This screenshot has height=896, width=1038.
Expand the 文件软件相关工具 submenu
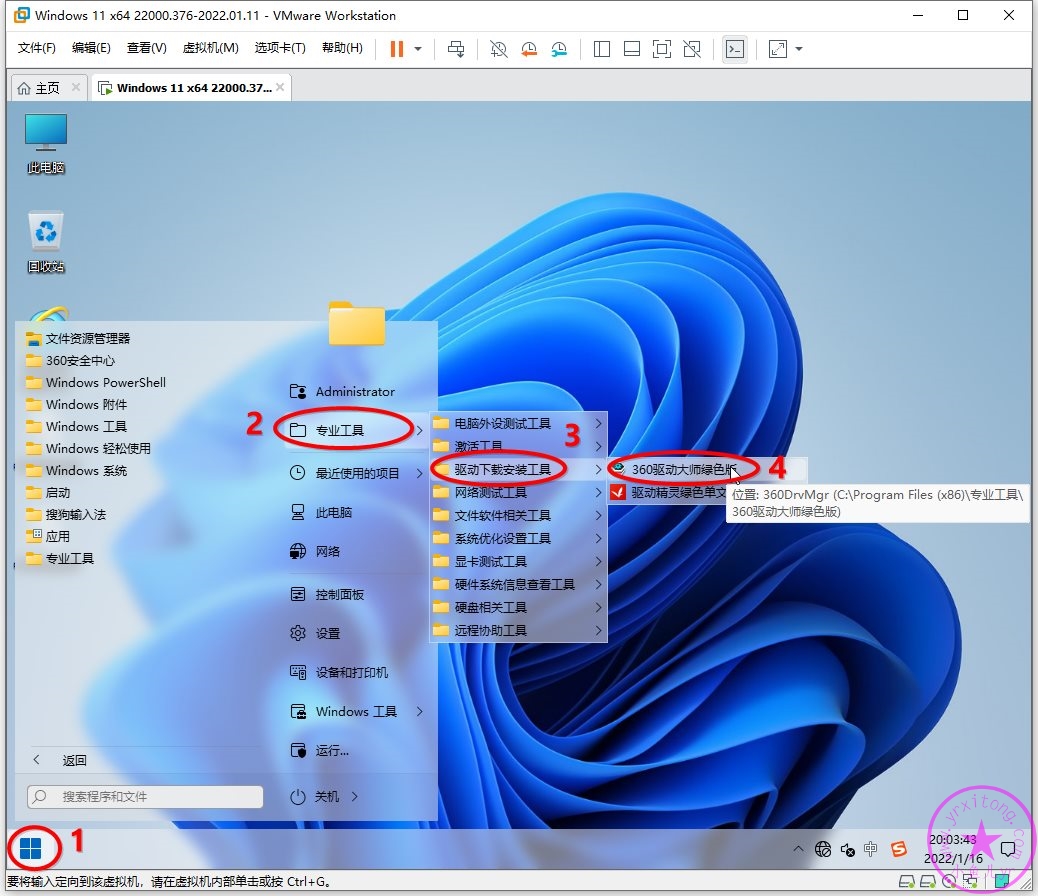[518, 515]
